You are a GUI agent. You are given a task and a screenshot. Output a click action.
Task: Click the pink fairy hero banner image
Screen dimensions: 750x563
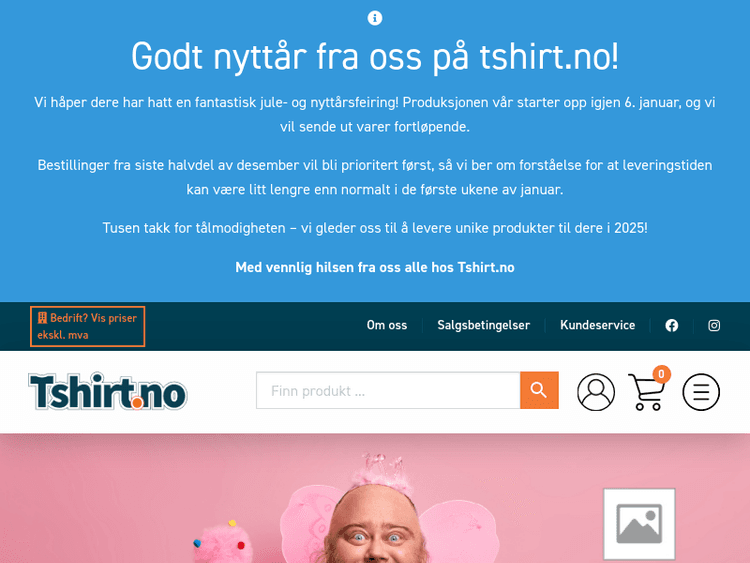point(375,498)
